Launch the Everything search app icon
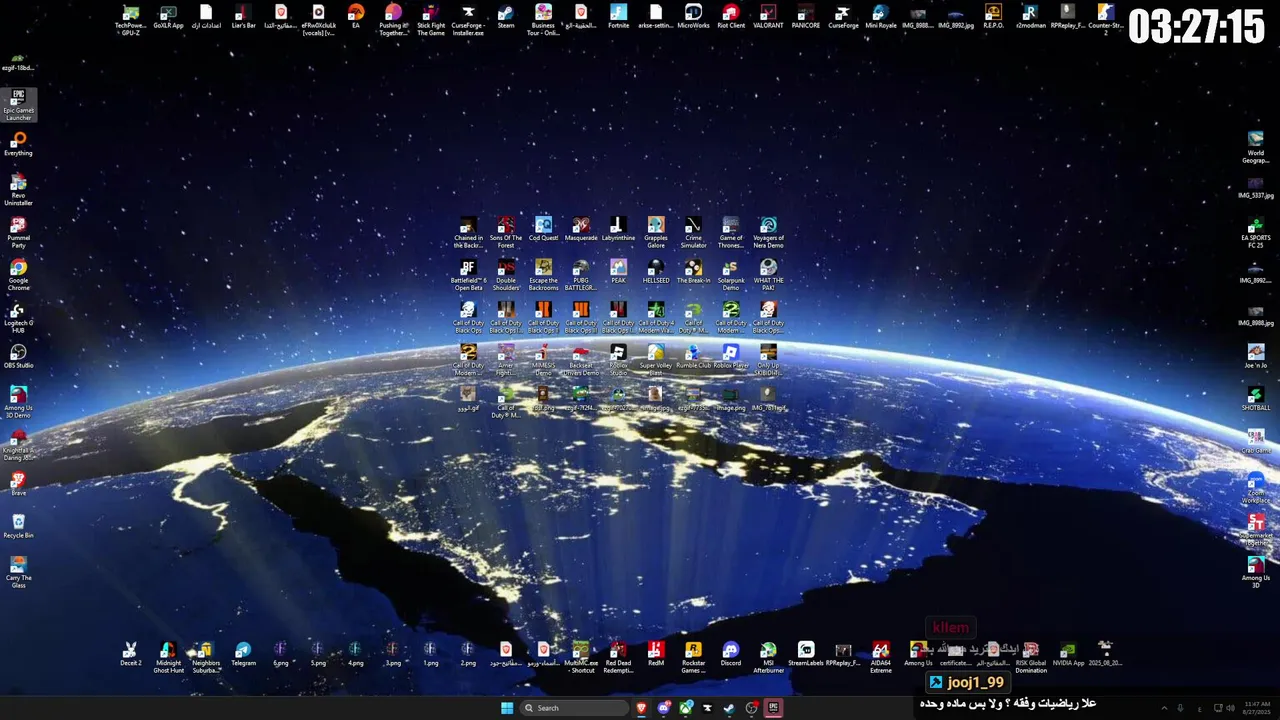1280x720 pixels. pos(18,144)
